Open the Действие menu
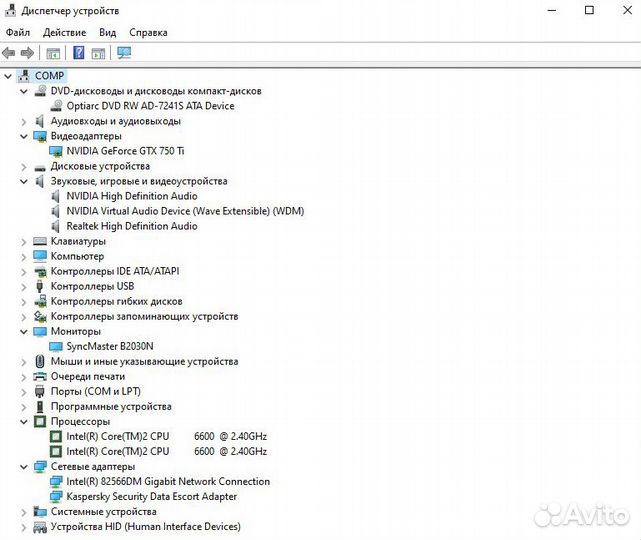The height and width of the screenshot is (540, 641). click(x=64, y=32)
